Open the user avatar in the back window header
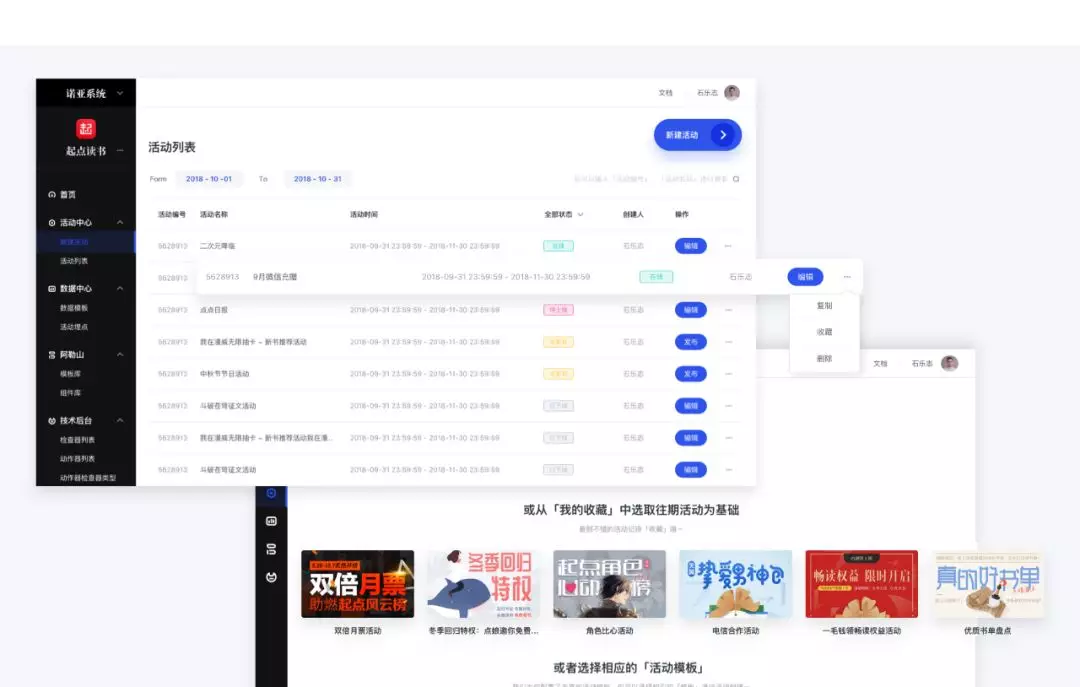The height and width of the screenshot is (687, 1080). [x=949, y=363]
